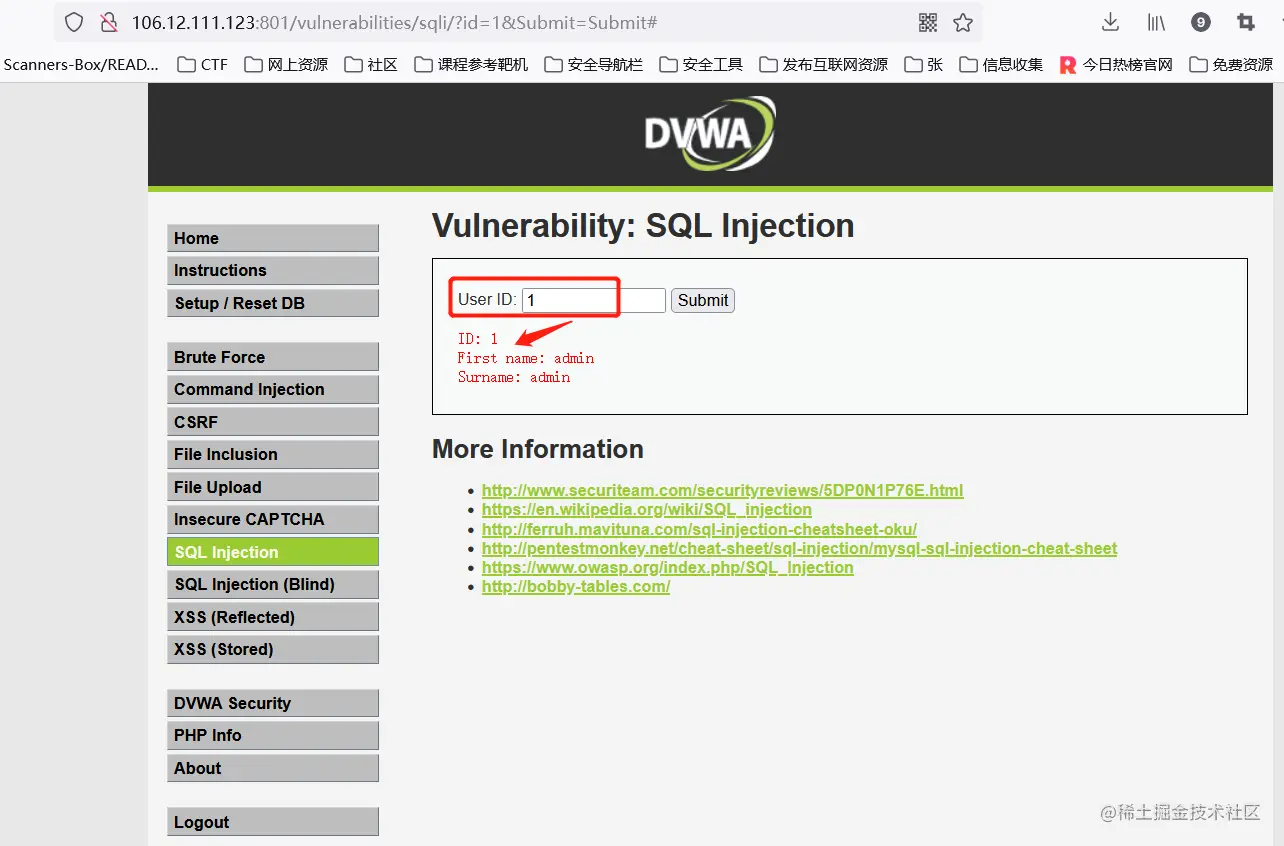Screen dimensions: 1284x846
Task: Open the ferruh.mavituna.com cheatsheet link
Action: [699, 529]
